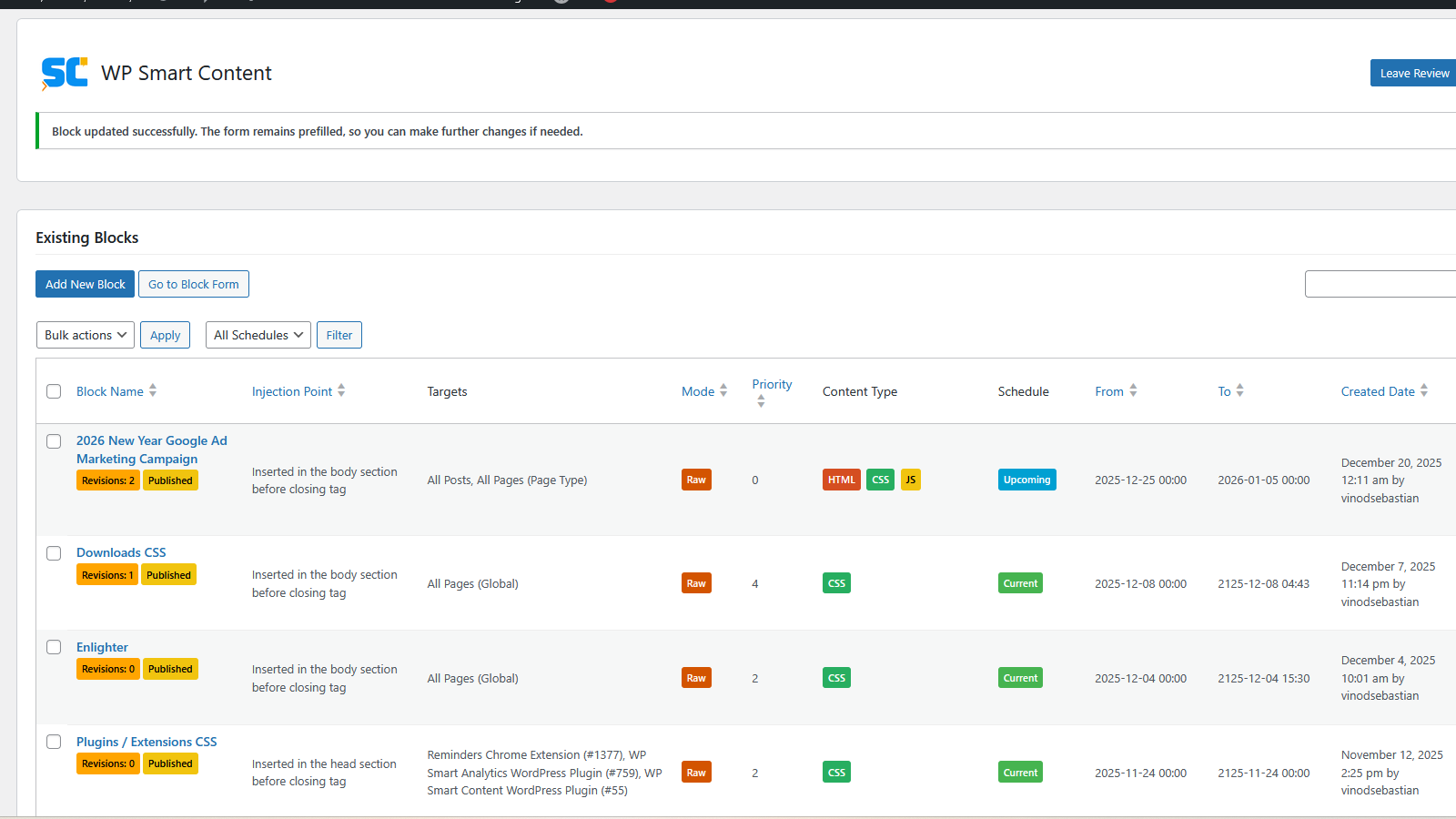Sort by From date arrows icon
The image size is (1456, 819).
1133,390
